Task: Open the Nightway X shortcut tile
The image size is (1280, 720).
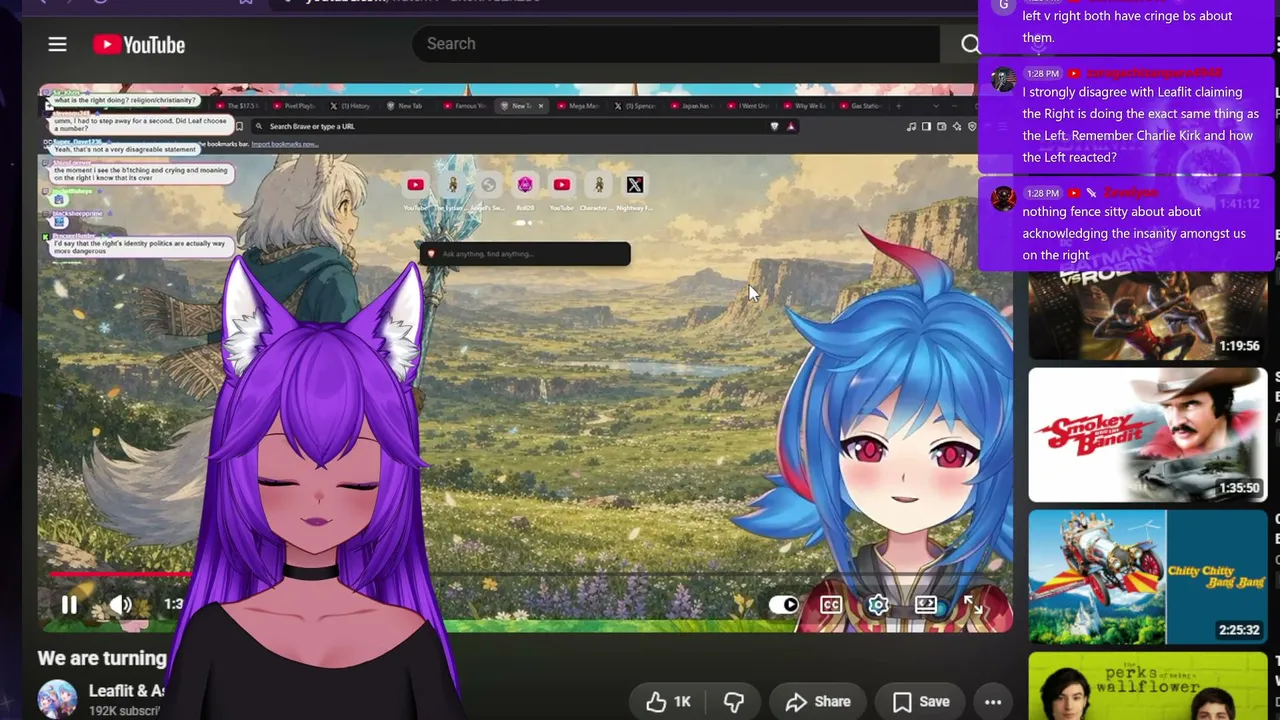Action: click(634, 185)
